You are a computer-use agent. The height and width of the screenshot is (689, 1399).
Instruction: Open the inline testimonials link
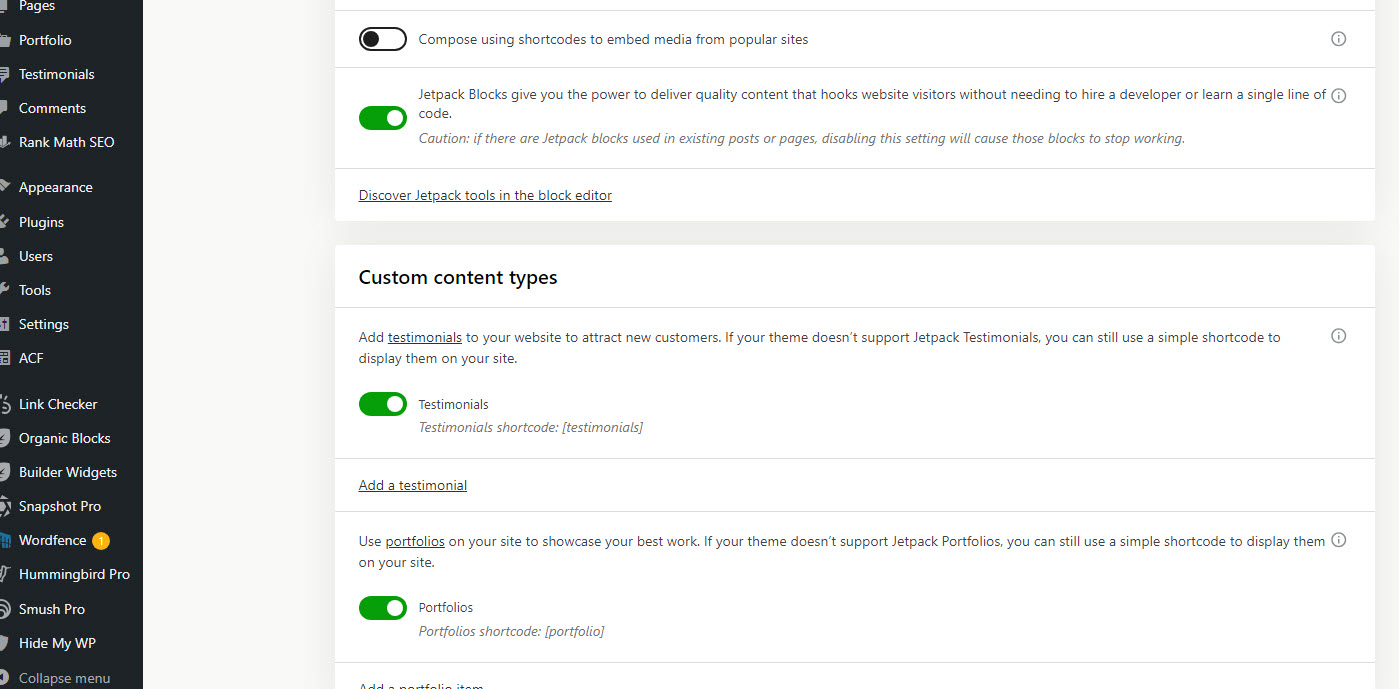click(425, 337)
